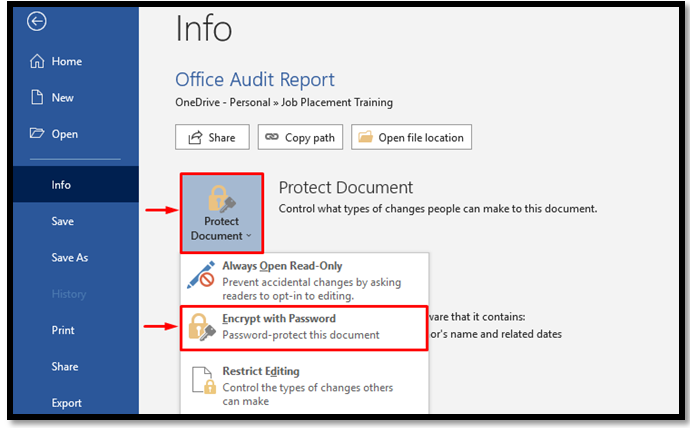Click the 'vare that it contains:' text
690x428 pixels.
tap(477, 317)
